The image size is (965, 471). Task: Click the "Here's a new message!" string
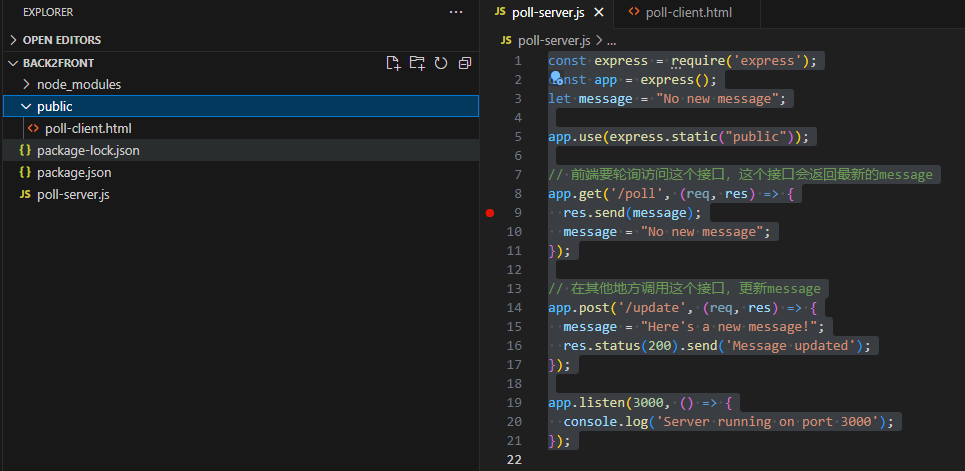click(x=729, y=326)
